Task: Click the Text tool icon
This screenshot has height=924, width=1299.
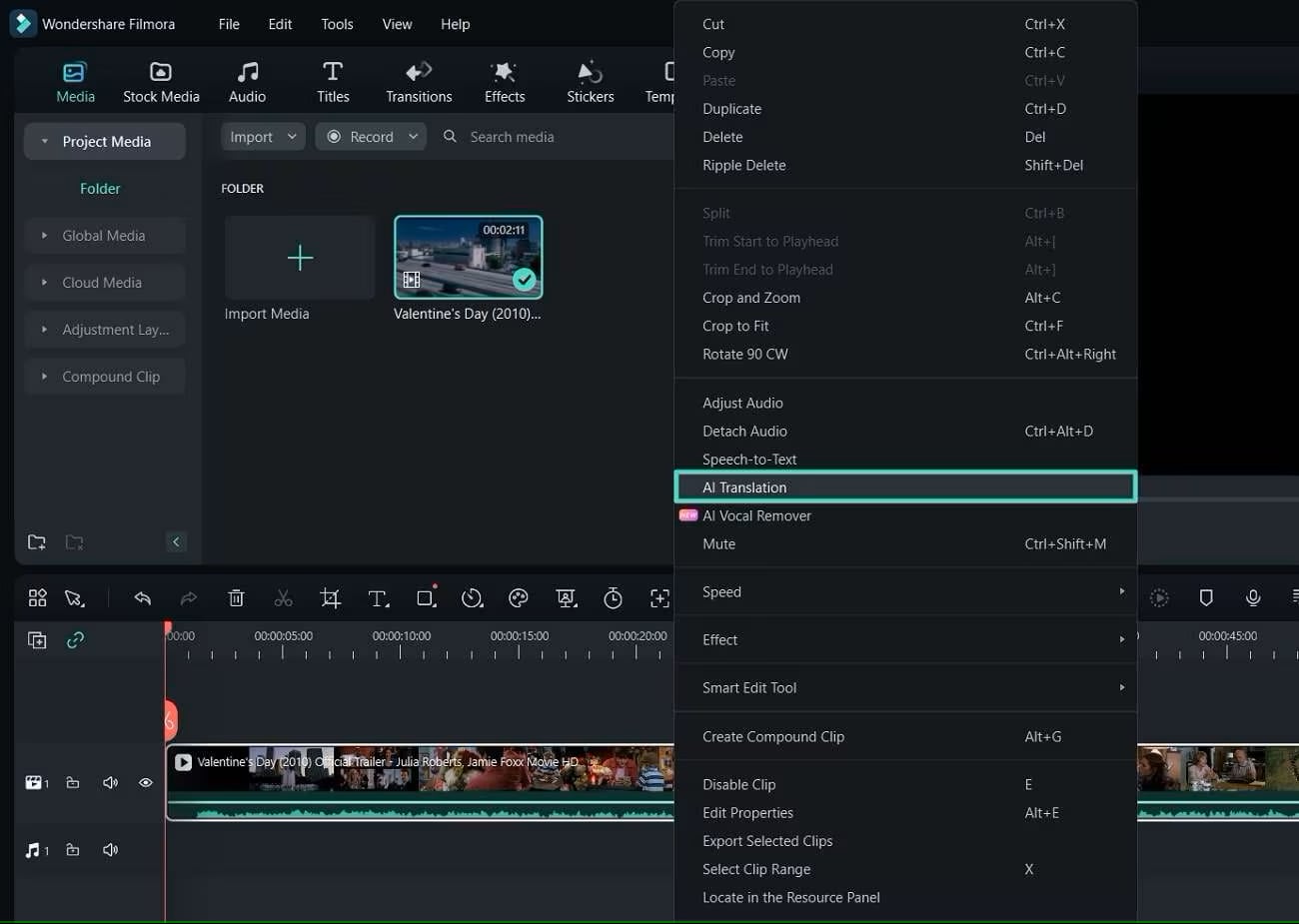Action: pyautogui.click(x=378, y=598)
